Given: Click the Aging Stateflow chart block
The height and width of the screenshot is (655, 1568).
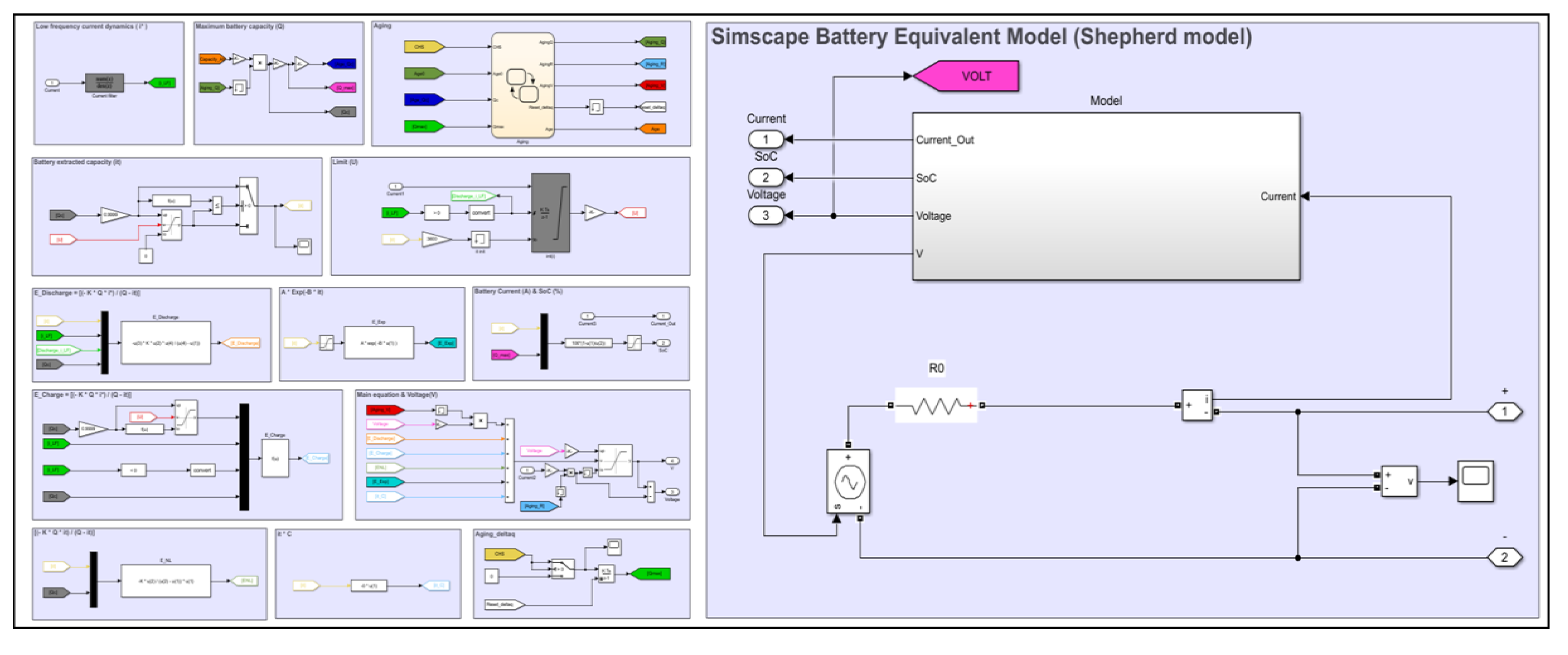Looking at the screenshot, I should (522, 86).
